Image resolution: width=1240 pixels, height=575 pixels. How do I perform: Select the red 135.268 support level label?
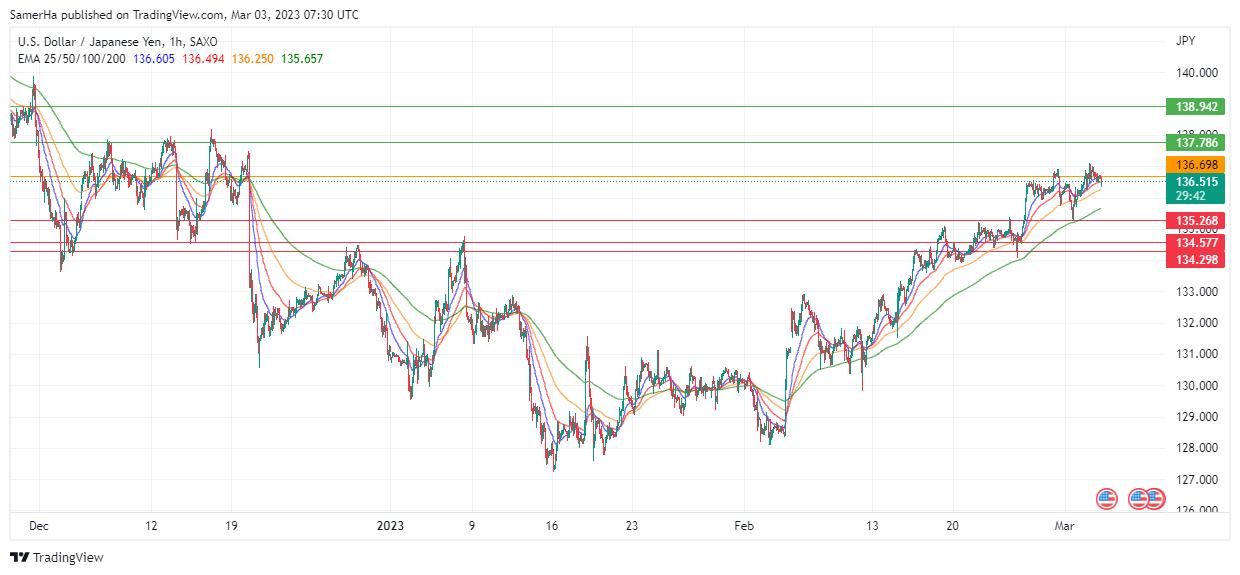1196,221
